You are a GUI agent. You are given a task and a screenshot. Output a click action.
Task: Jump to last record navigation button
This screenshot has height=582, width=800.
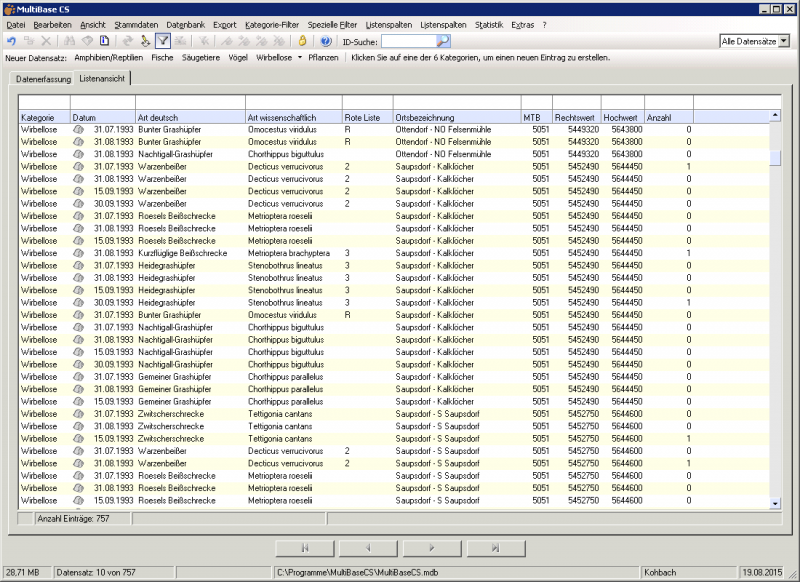coord(495,548)
